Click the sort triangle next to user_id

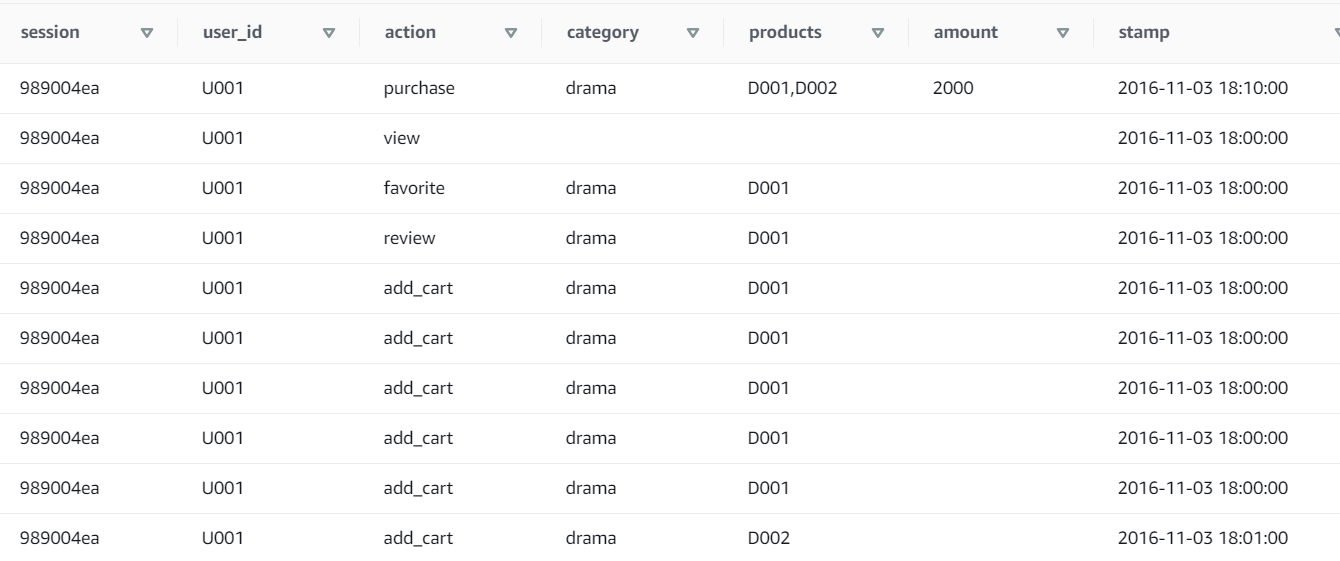[x=329, y=33]
